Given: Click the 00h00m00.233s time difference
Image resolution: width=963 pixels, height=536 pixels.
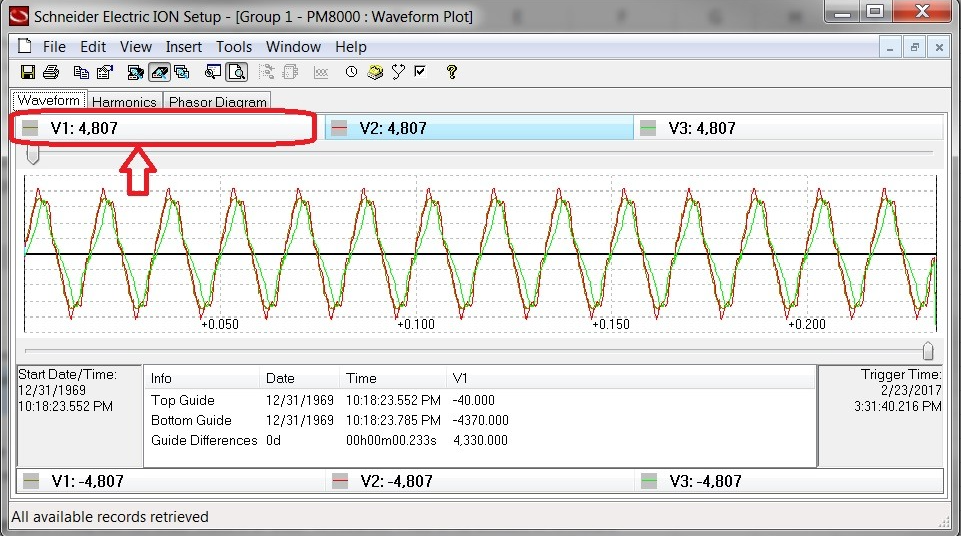Looking at the screenshot, I should point(391,441).
